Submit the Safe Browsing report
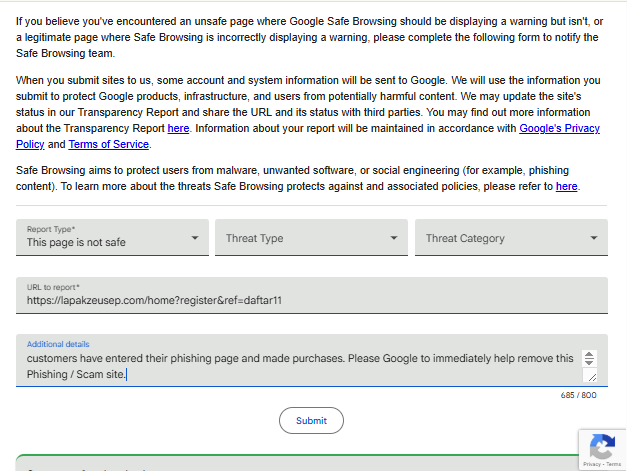The image size is (627, 471). tap(311, 421)
